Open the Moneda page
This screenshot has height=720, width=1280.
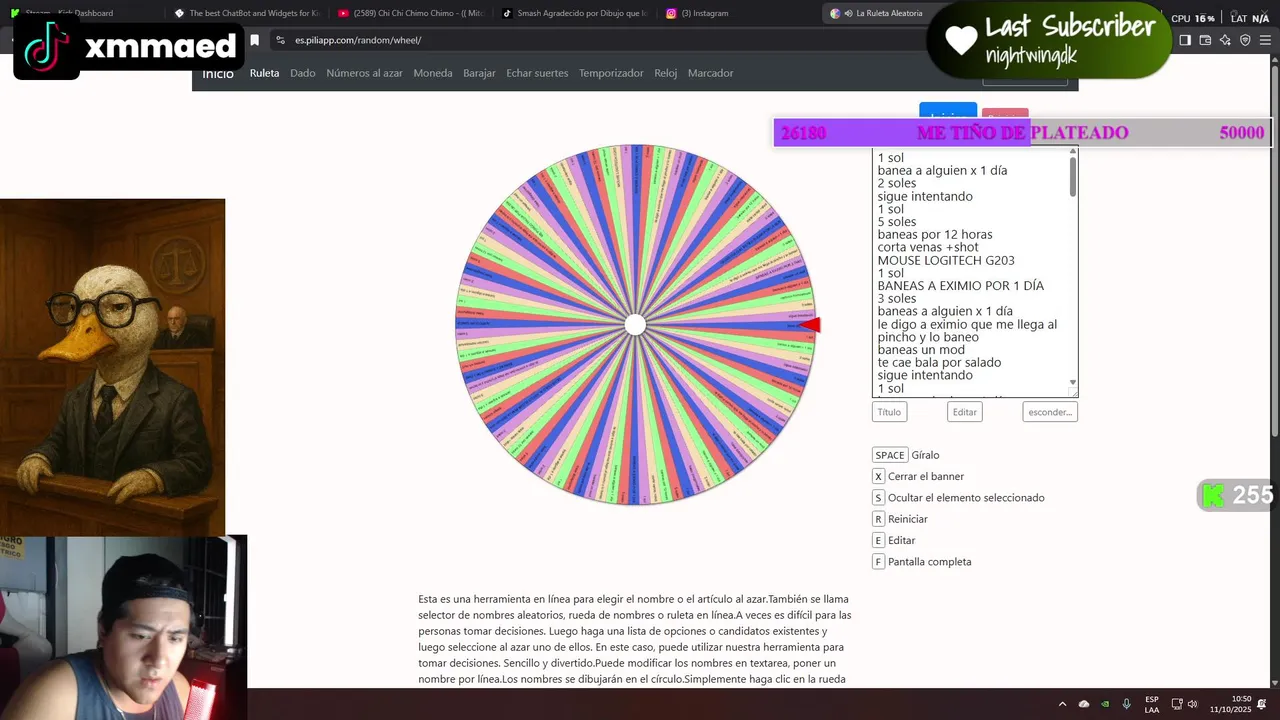tap(433, 73)
